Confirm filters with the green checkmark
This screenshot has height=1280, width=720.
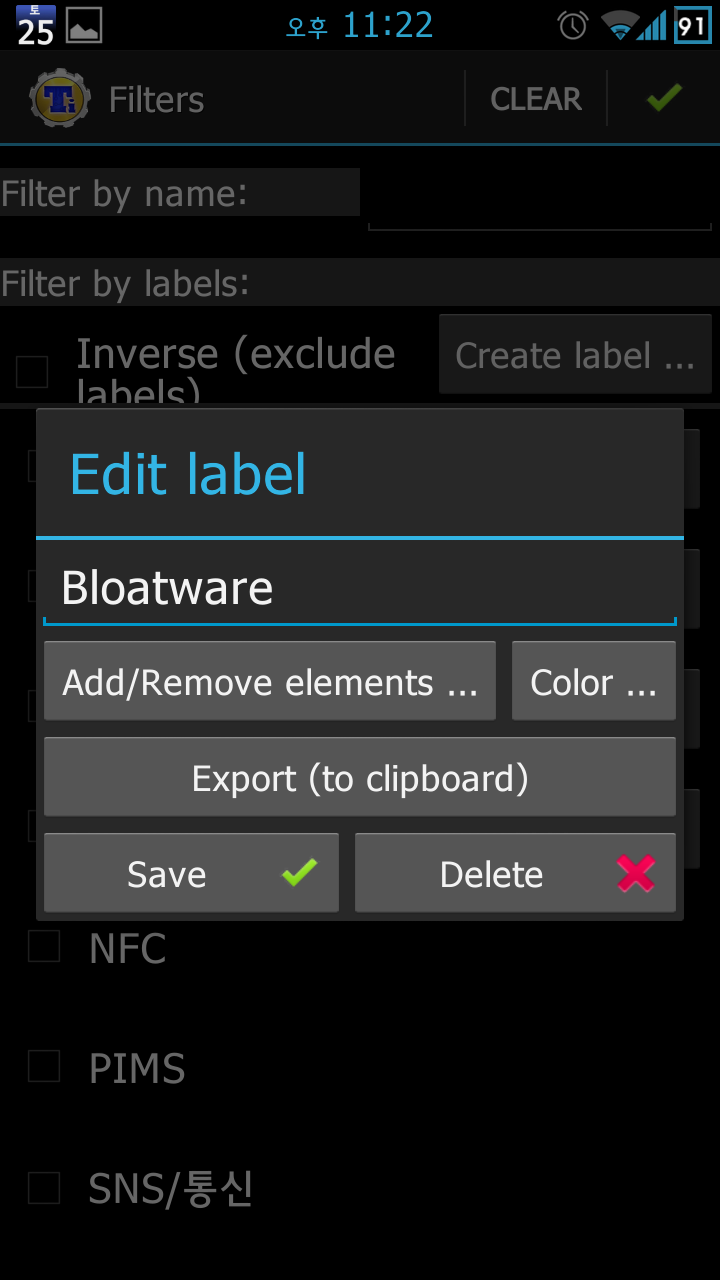click(x=663, y=97)
